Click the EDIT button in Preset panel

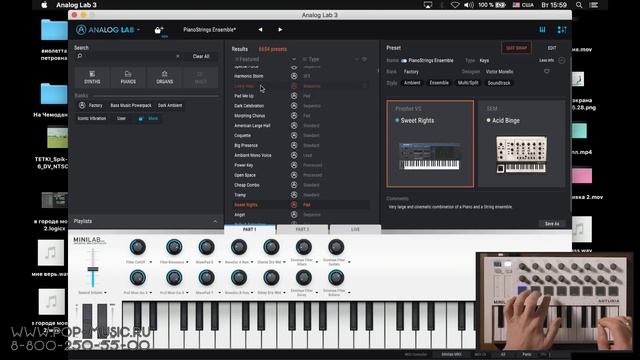[552, 48]
